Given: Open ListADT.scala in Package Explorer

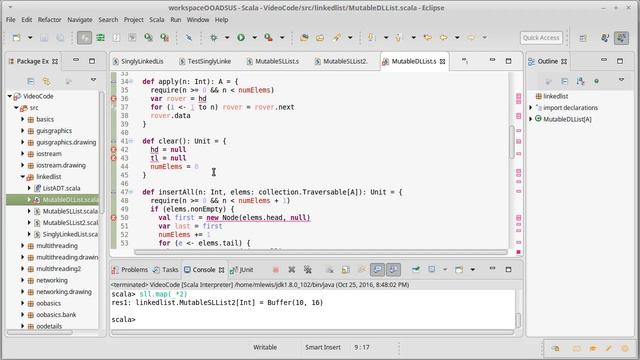Looking at the screenshot, I should tap(61, 188).
